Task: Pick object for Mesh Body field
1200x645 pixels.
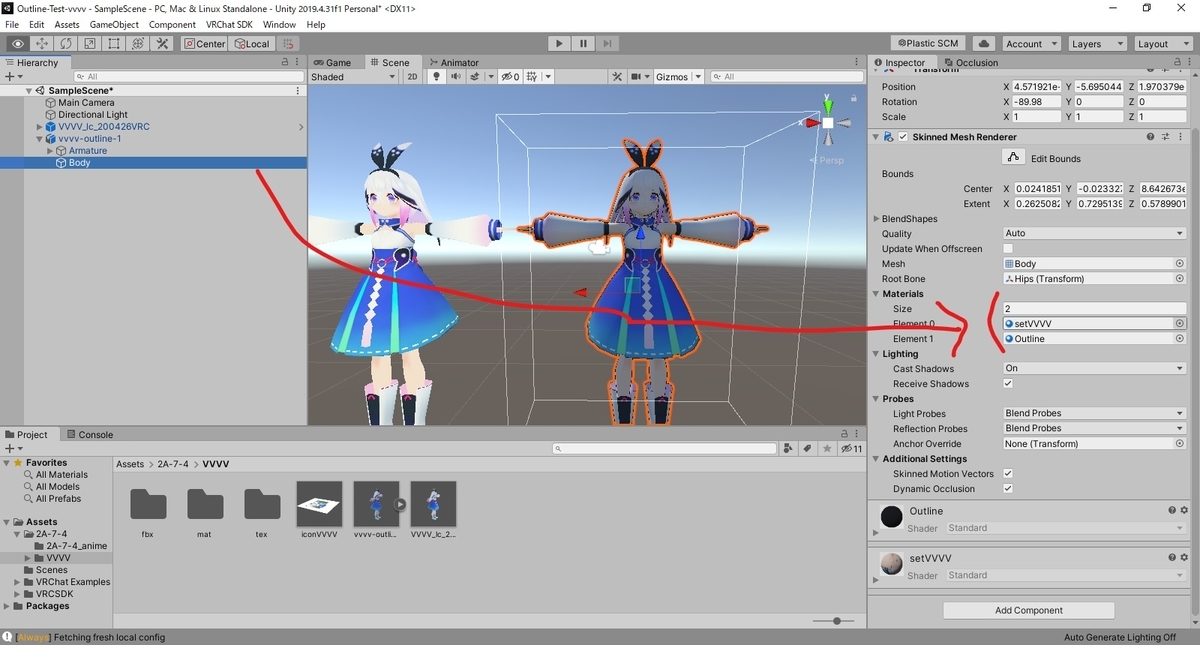Action: [x=1180, y=264]
